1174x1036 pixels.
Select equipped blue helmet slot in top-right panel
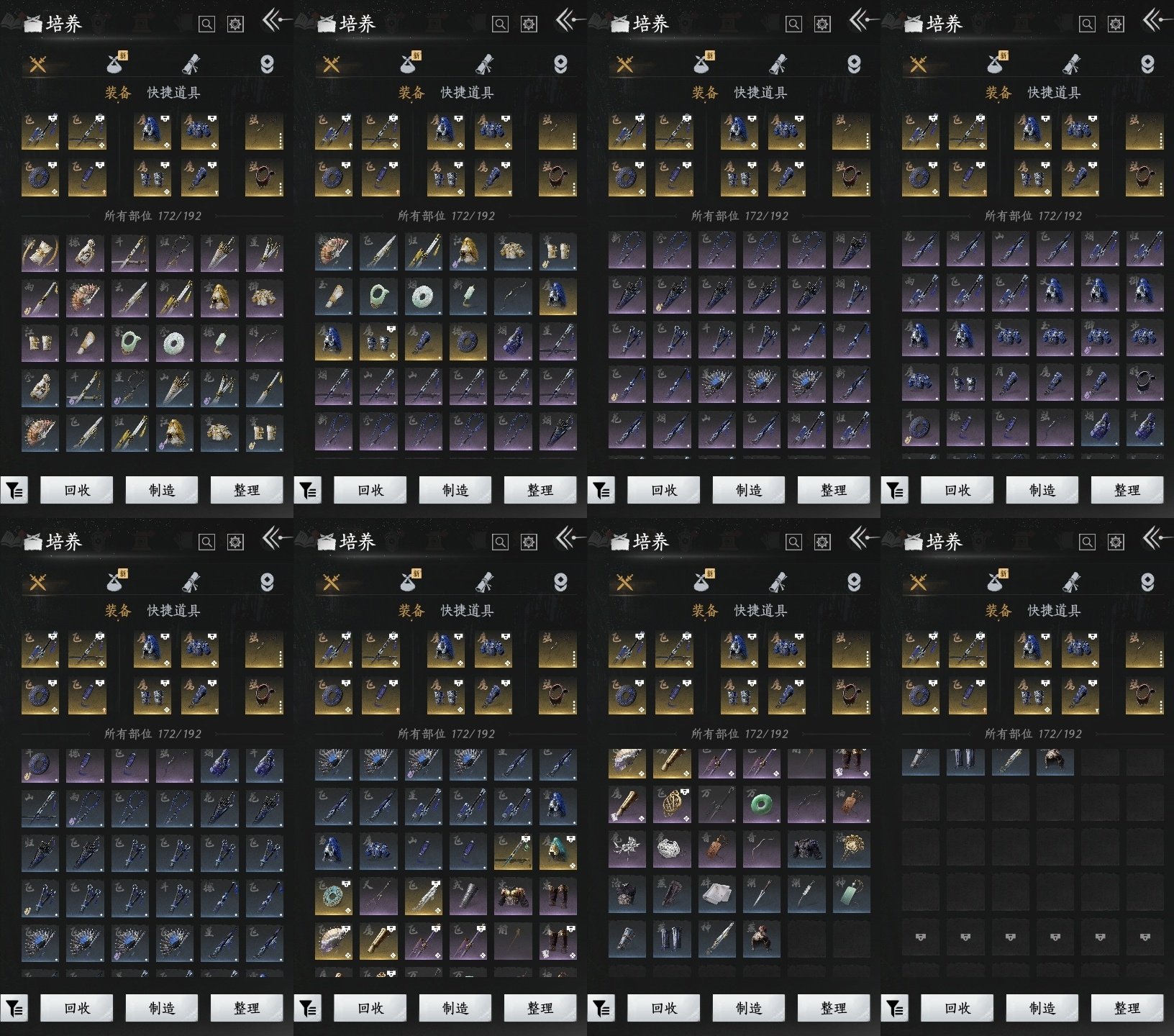tap(1033, 131)
